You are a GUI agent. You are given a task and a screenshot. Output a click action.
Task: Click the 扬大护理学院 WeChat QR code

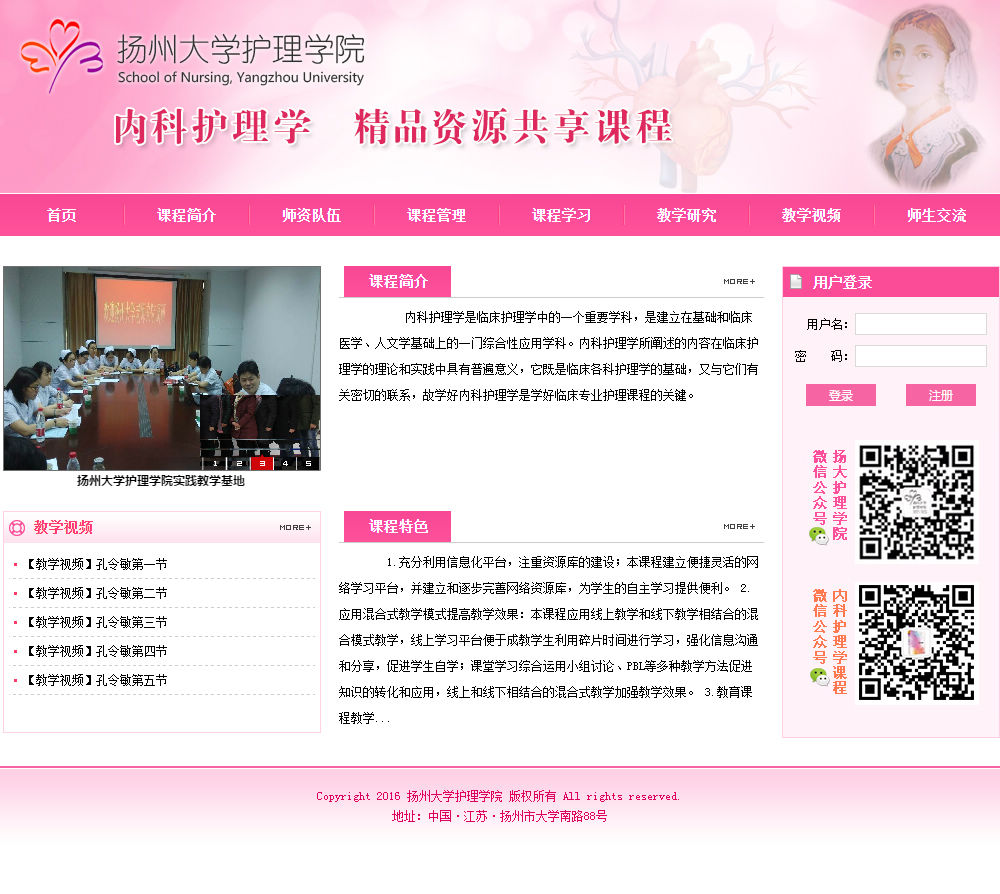point(916,502)
